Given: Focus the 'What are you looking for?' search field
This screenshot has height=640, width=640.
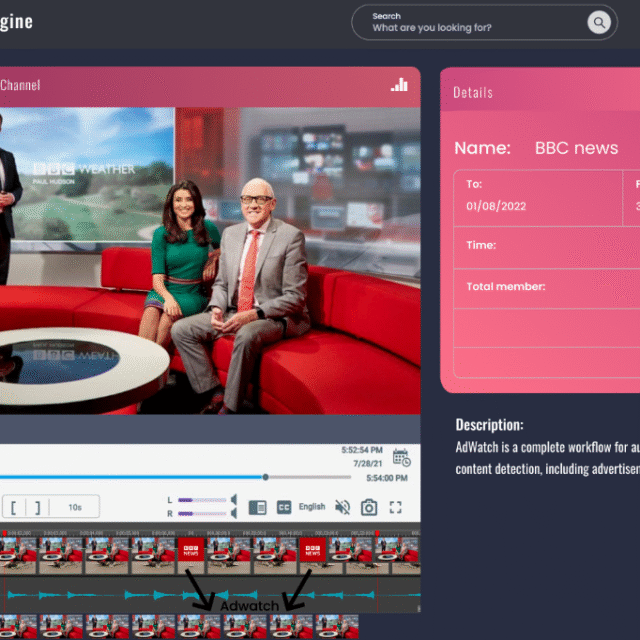Looking at the screenshot, I should [484, 22].
